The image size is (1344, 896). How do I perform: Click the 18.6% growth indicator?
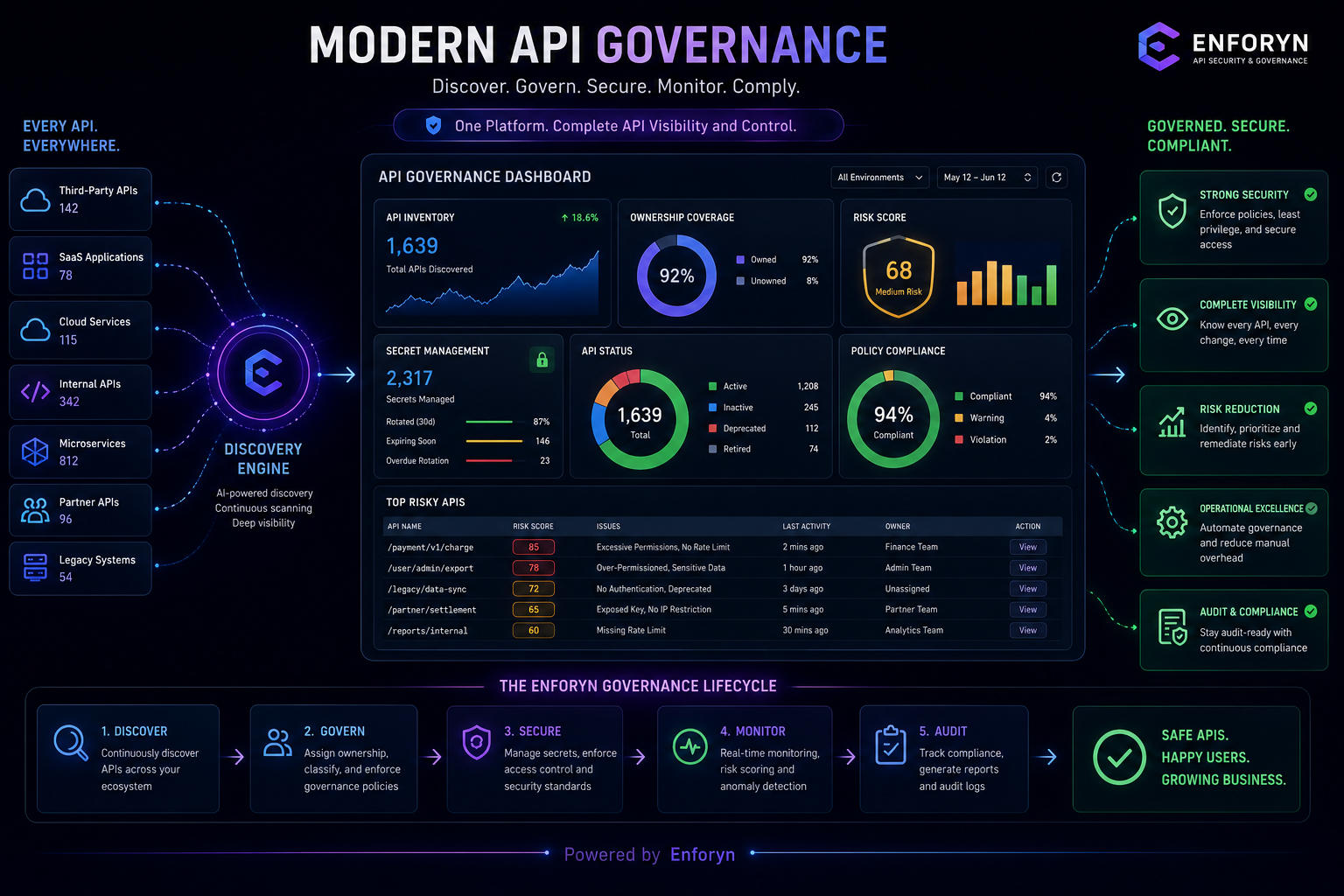click(x=579, y=218)
